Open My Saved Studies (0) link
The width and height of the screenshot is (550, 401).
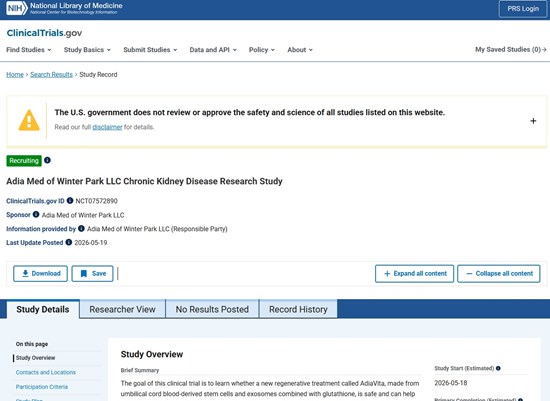pos(511,49)
